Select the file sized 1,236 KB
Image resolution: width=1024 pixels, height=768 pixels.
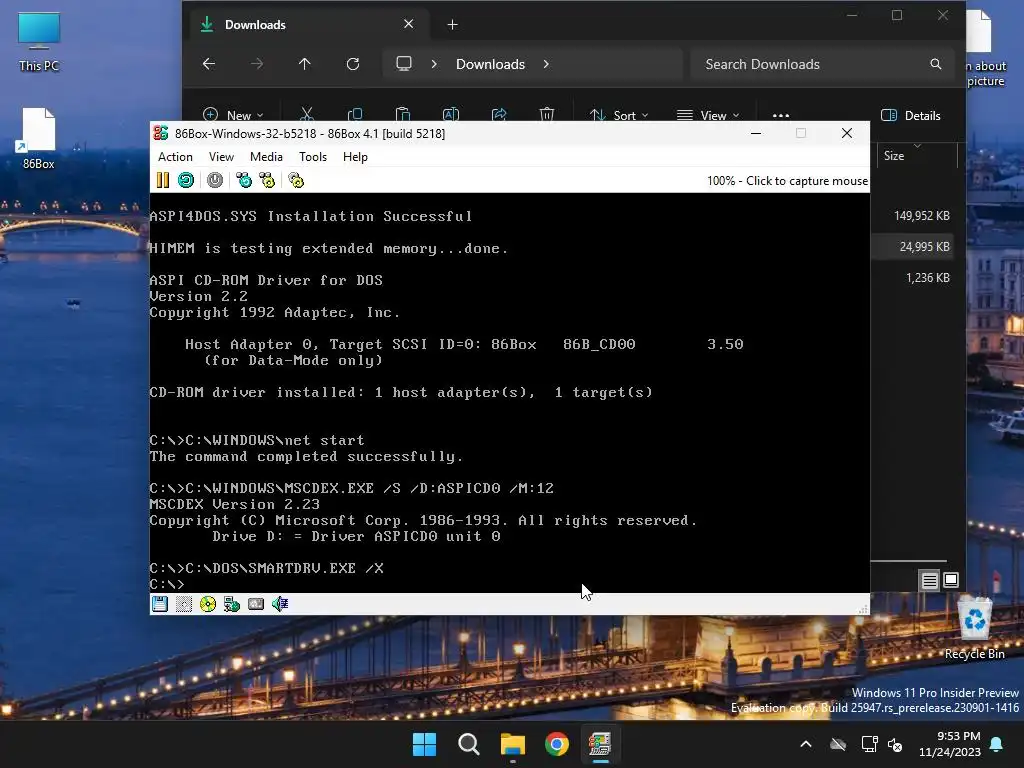coord(927,278)
